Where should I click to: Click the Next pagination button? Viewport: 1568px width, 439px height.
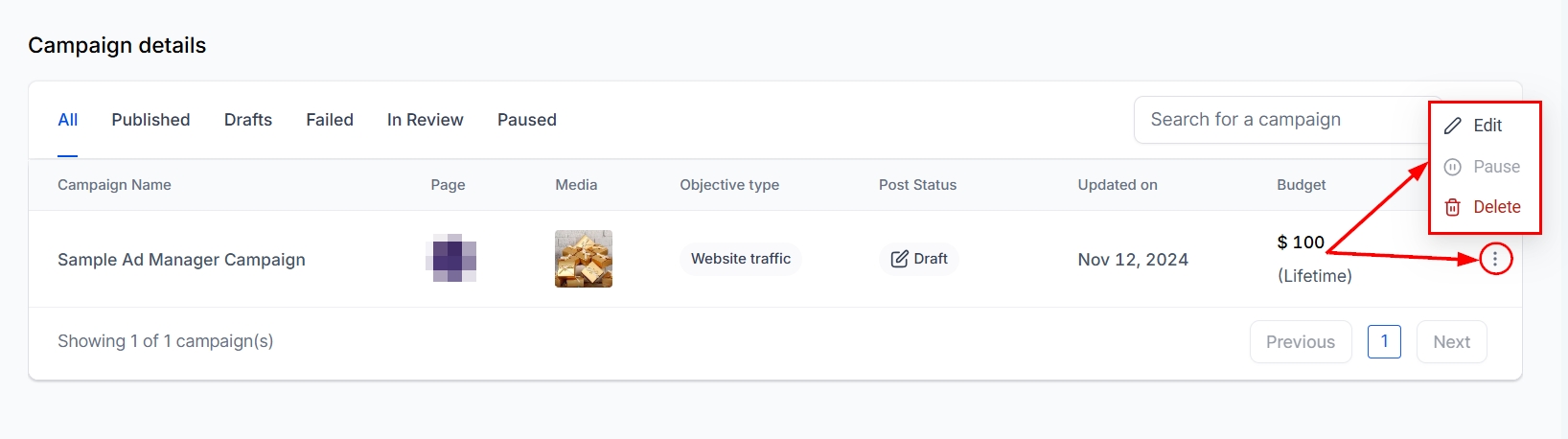[1451, 342]
